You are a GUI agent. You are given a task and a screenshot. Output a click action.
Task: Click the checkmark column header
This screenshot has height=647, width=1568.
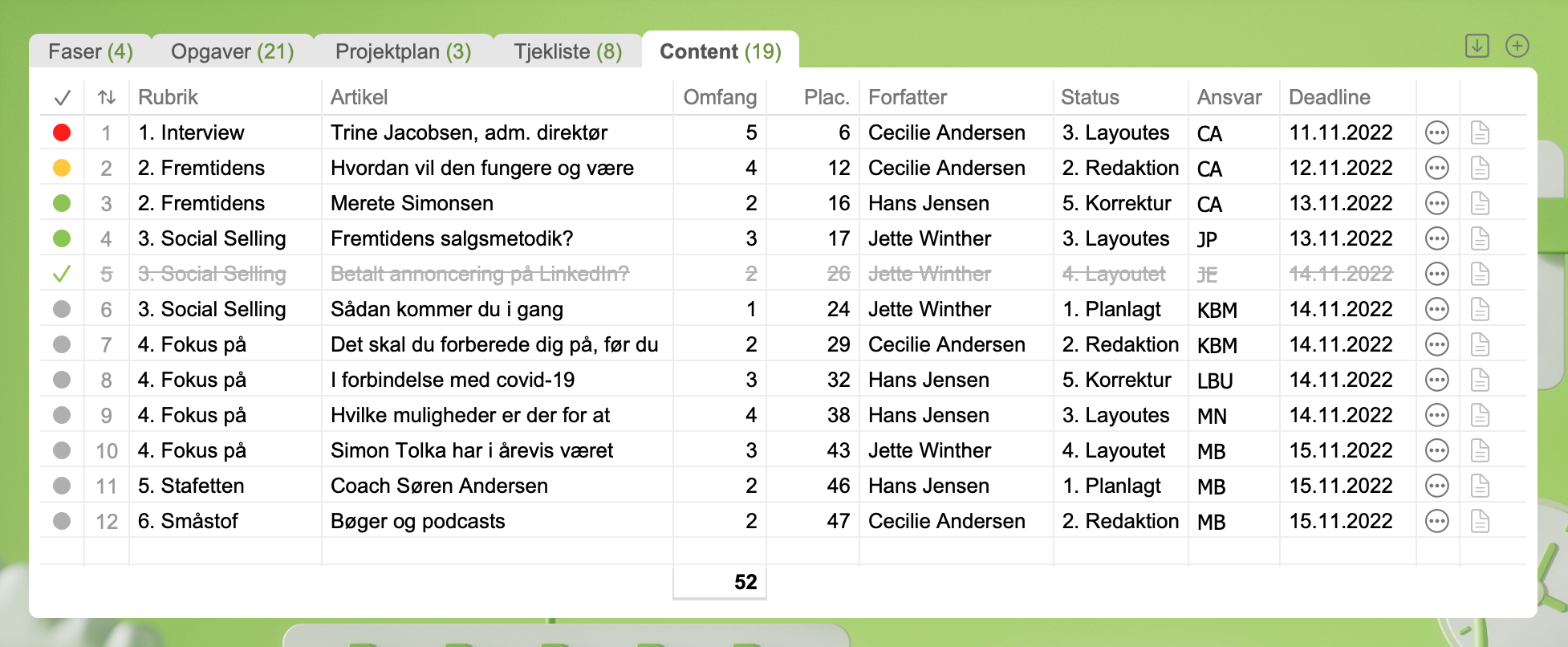pos(62,98)
